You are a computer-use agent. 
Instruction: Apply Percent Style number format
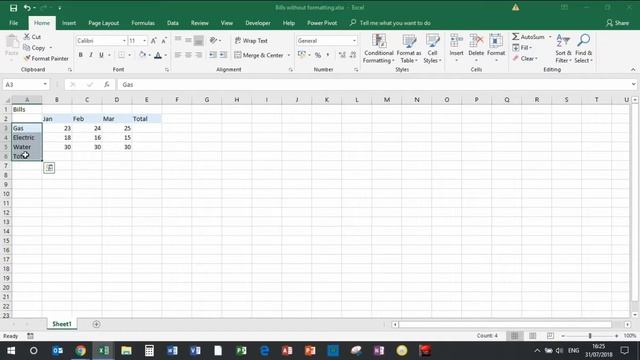[x=318, y=55]
